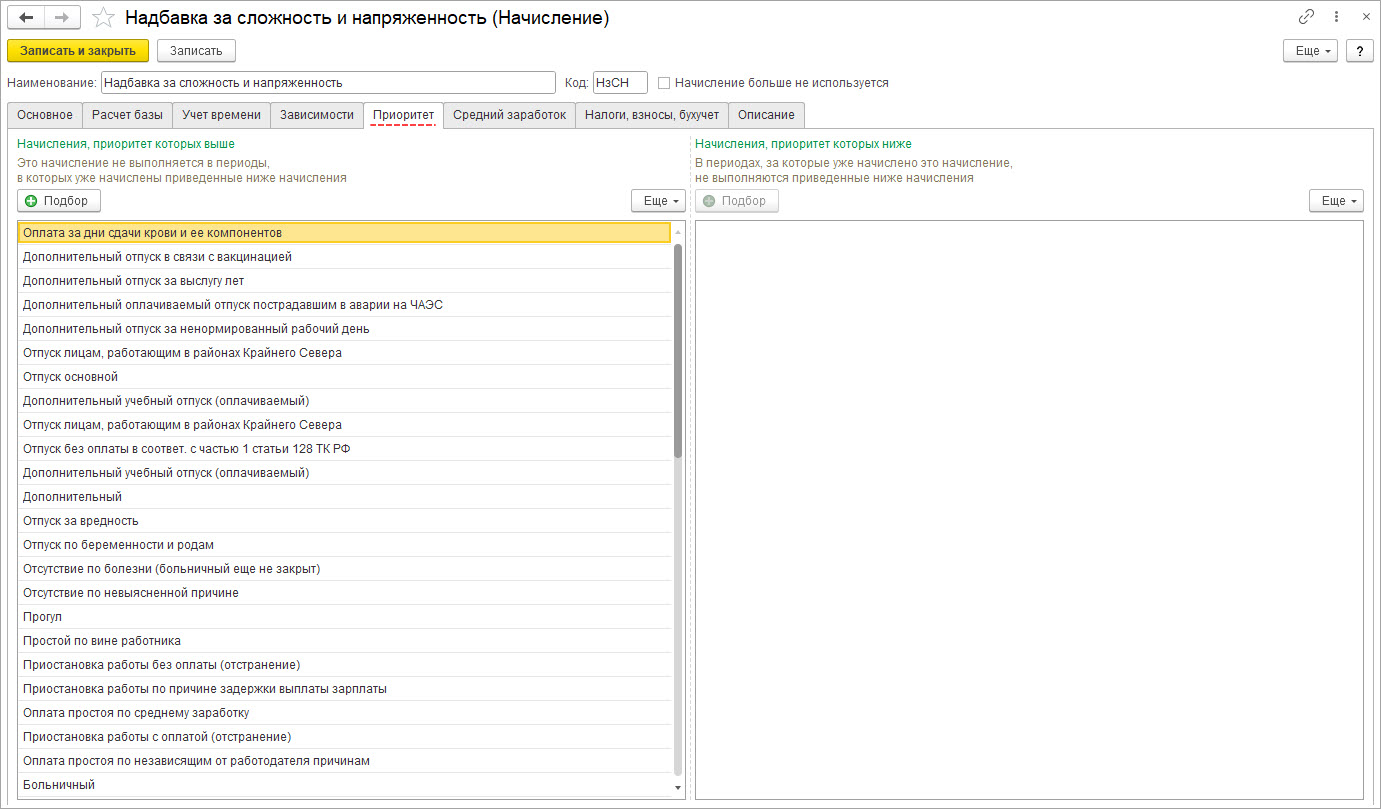Open the Учет времени tab
The height and width of the screenshot is (809, 1381).
pos(221,115)
